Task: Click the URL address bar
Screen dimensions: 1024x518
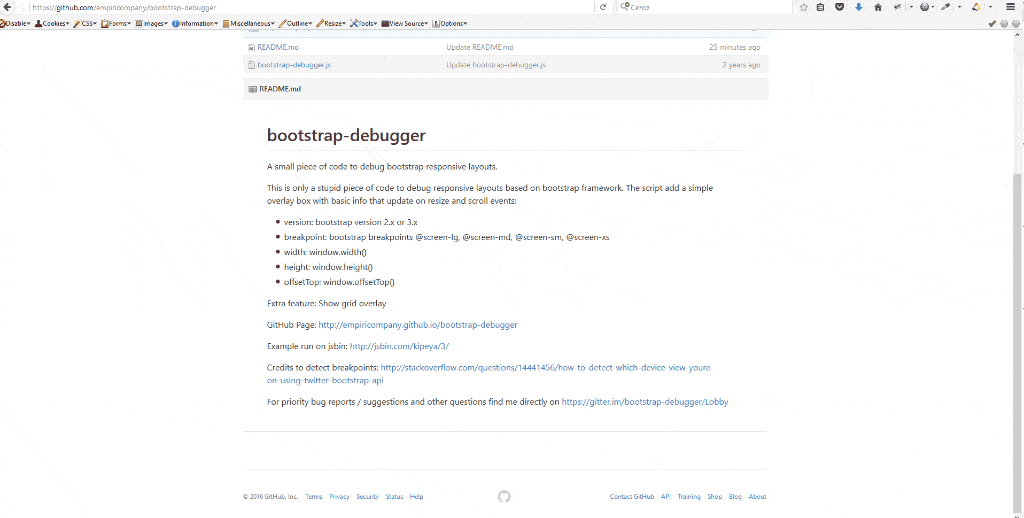Action: tap(310, 7)
